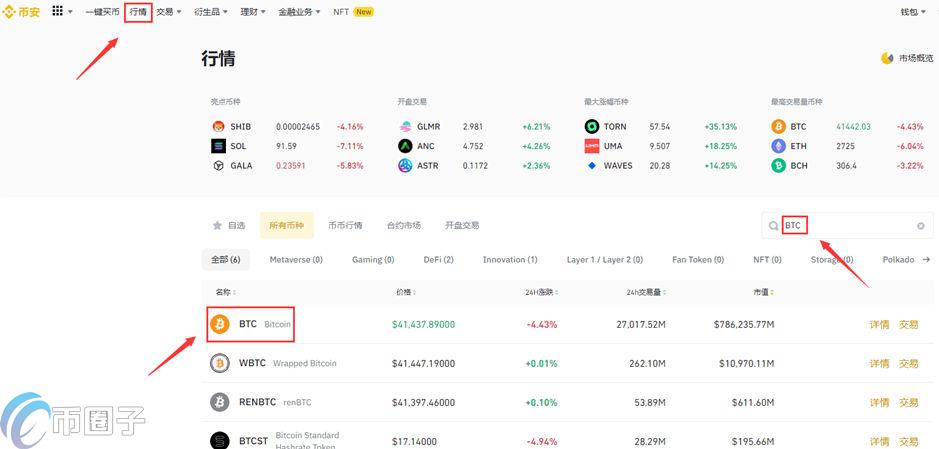Click the WBTC coin icon in table
The height and width of the screenshot is (449, 939).
pos(219,363)
